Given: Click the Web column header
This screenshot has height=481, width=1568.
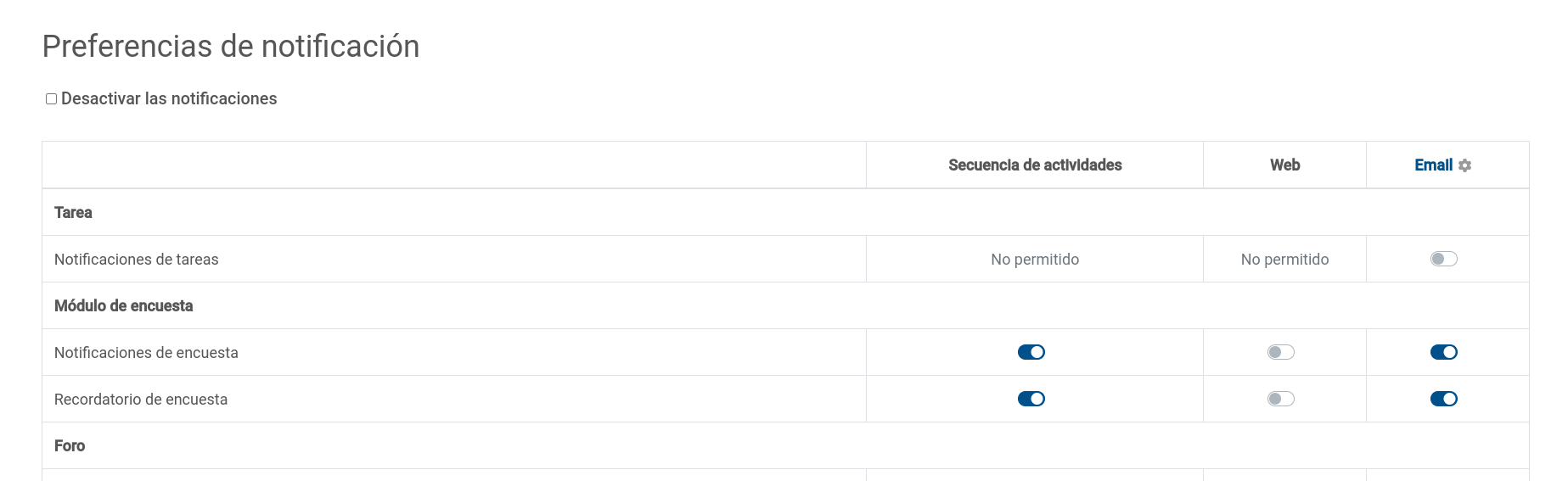Looking at the screenshot, I should [x=1284, y=165].
